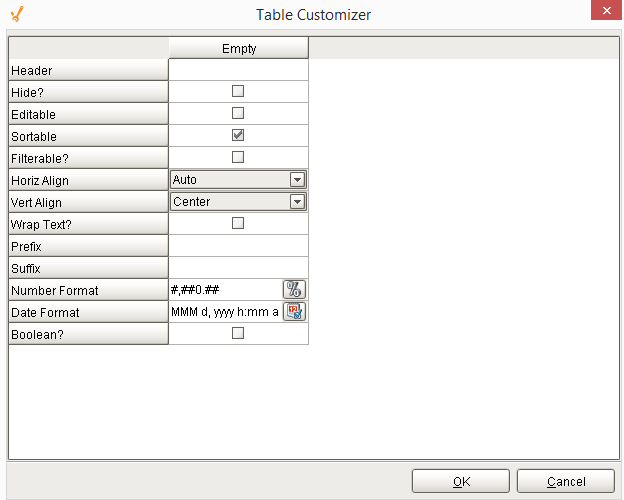Toggle the Editable checkbox
The width and height of the screenshot is (624, 500).
click(238, 113)
